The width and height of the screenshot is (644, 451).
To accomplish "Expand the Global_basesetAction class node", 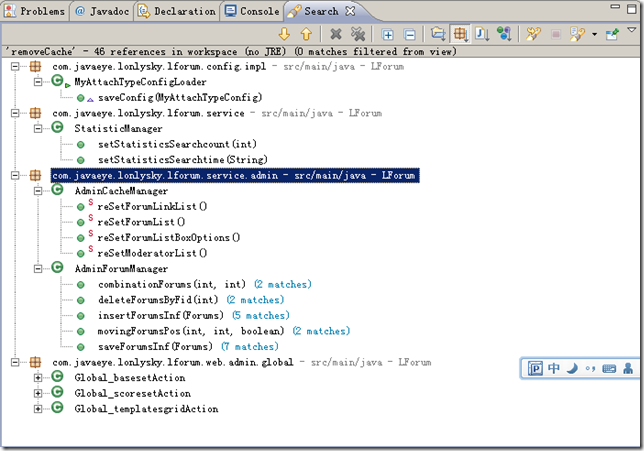I will coord(38,378).
